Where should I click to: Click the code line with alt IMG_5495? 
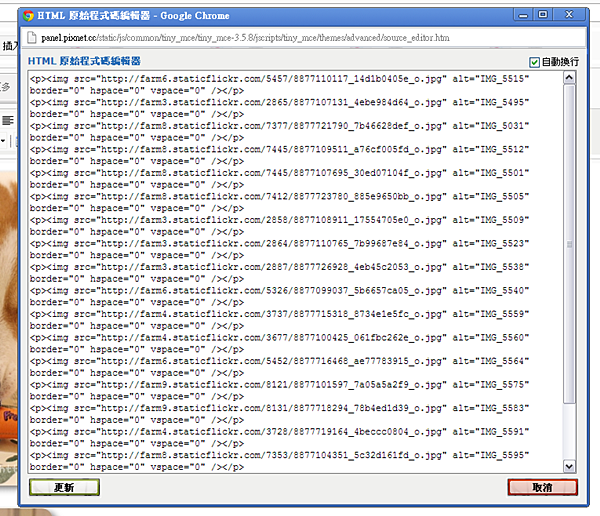(x=279, y=102)
